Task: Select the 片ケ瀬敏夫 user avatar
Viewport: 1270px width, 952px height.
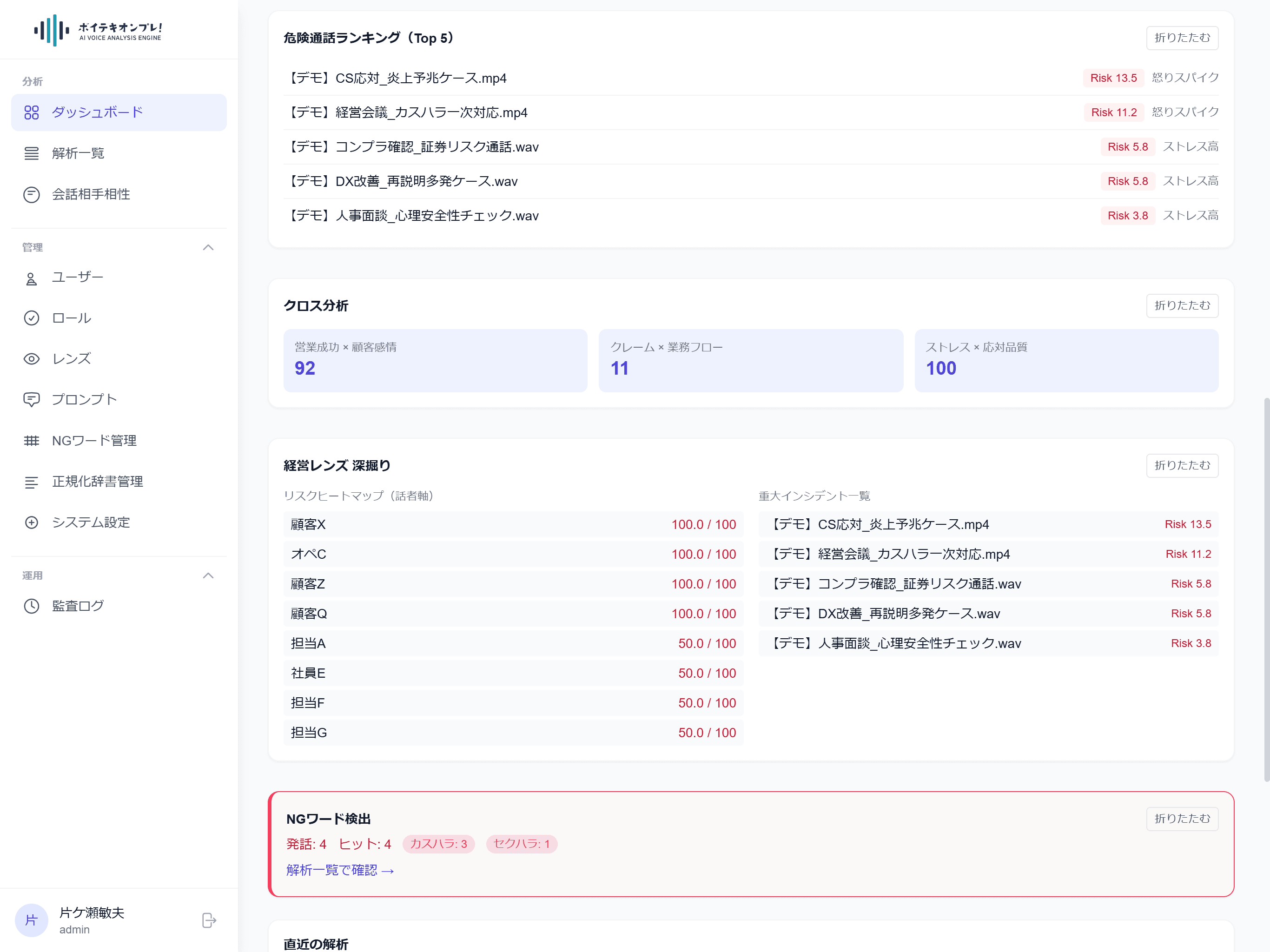Action: tap(31, 920)
